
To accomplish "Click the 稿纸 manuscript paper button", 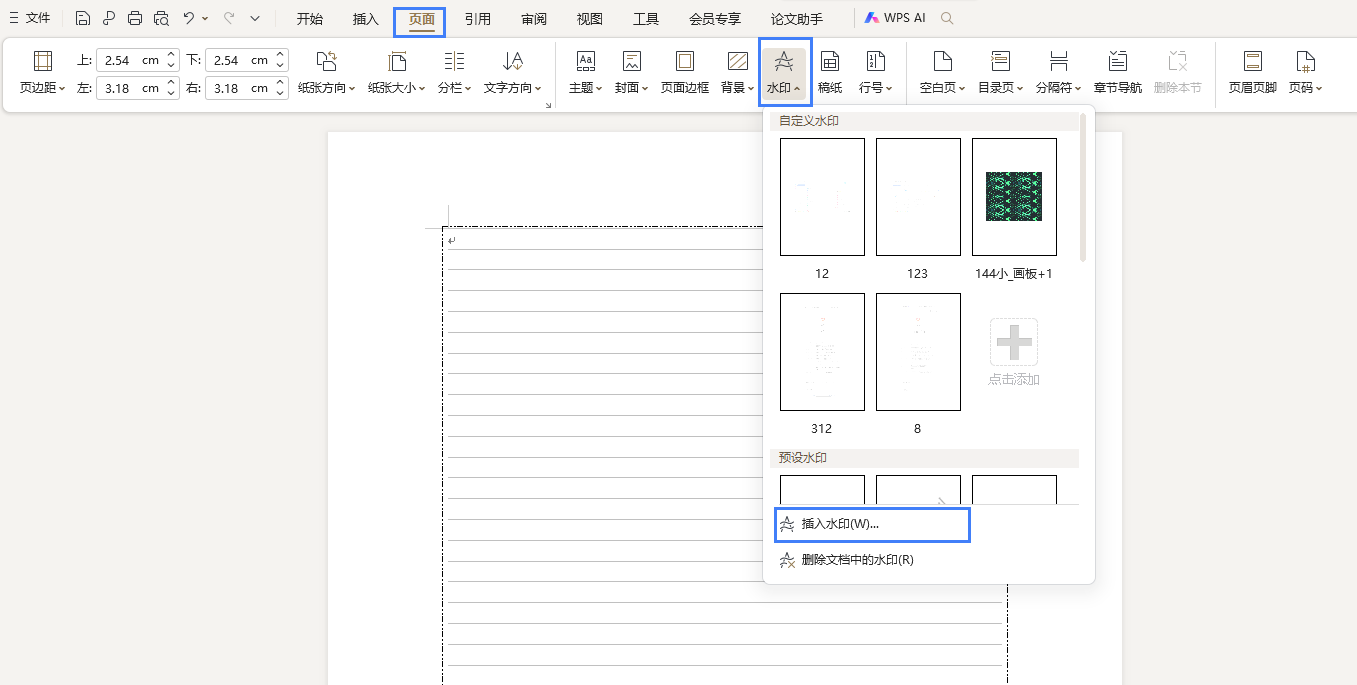I will pyautogui.click(x=830, y=73).
